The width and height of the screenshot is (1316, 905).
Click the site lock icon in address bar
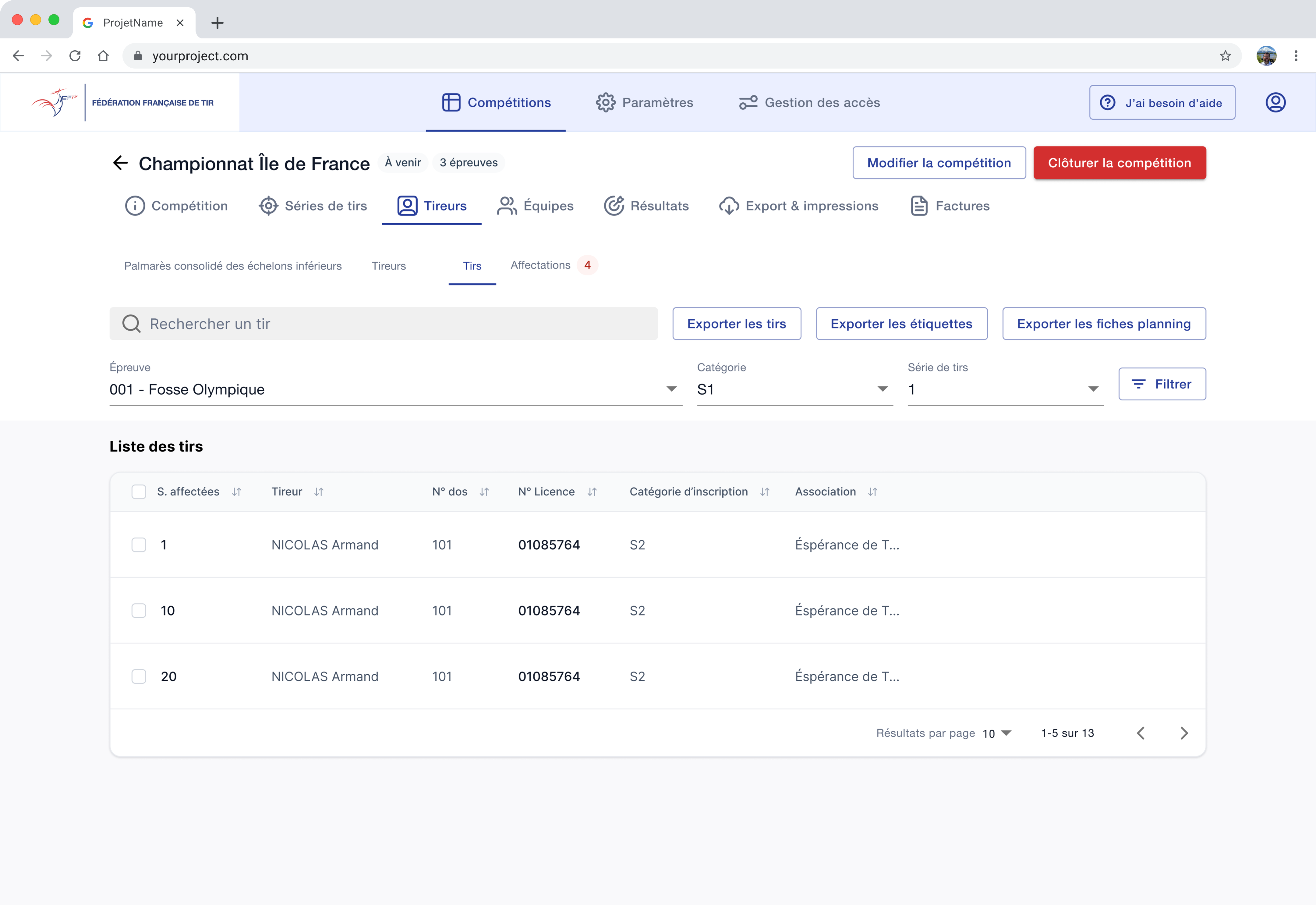tap(138, 55)
